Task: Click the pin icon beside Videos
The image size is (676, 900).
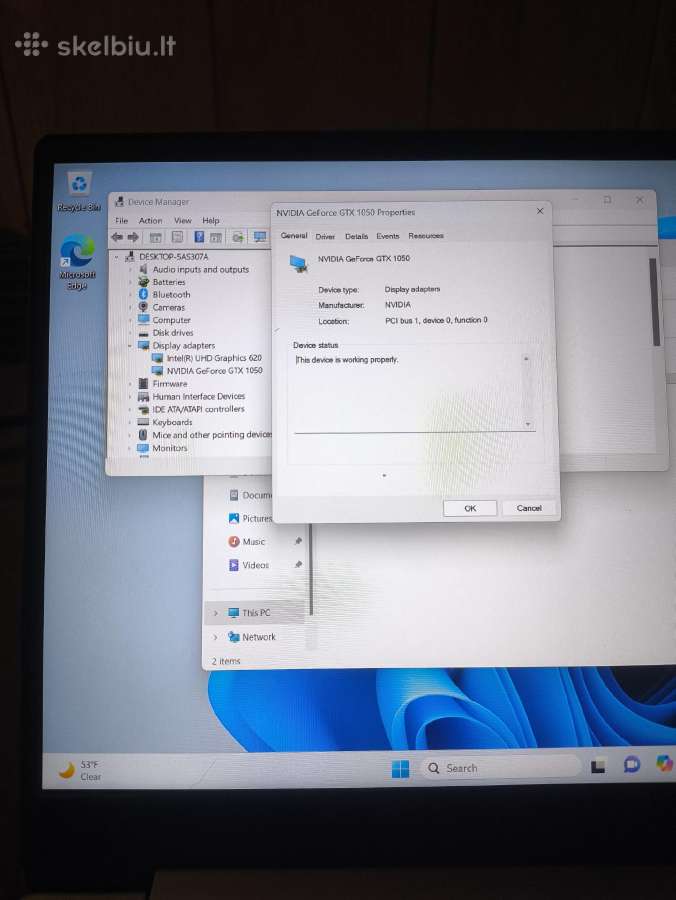Action: (x=298, y=565)
